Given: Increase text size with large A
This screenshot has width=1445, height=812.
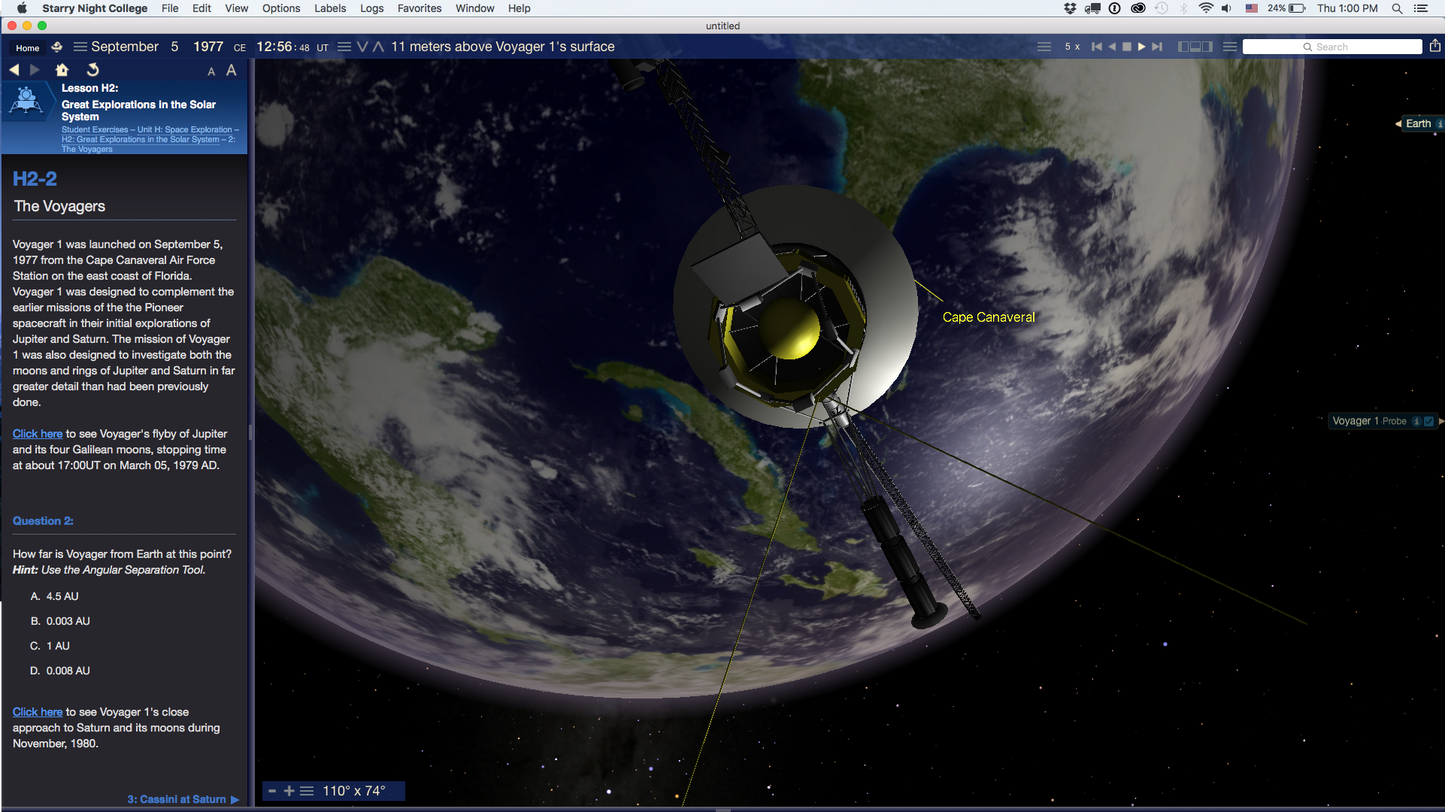Looking at the screenshot, I should point(231,70).
